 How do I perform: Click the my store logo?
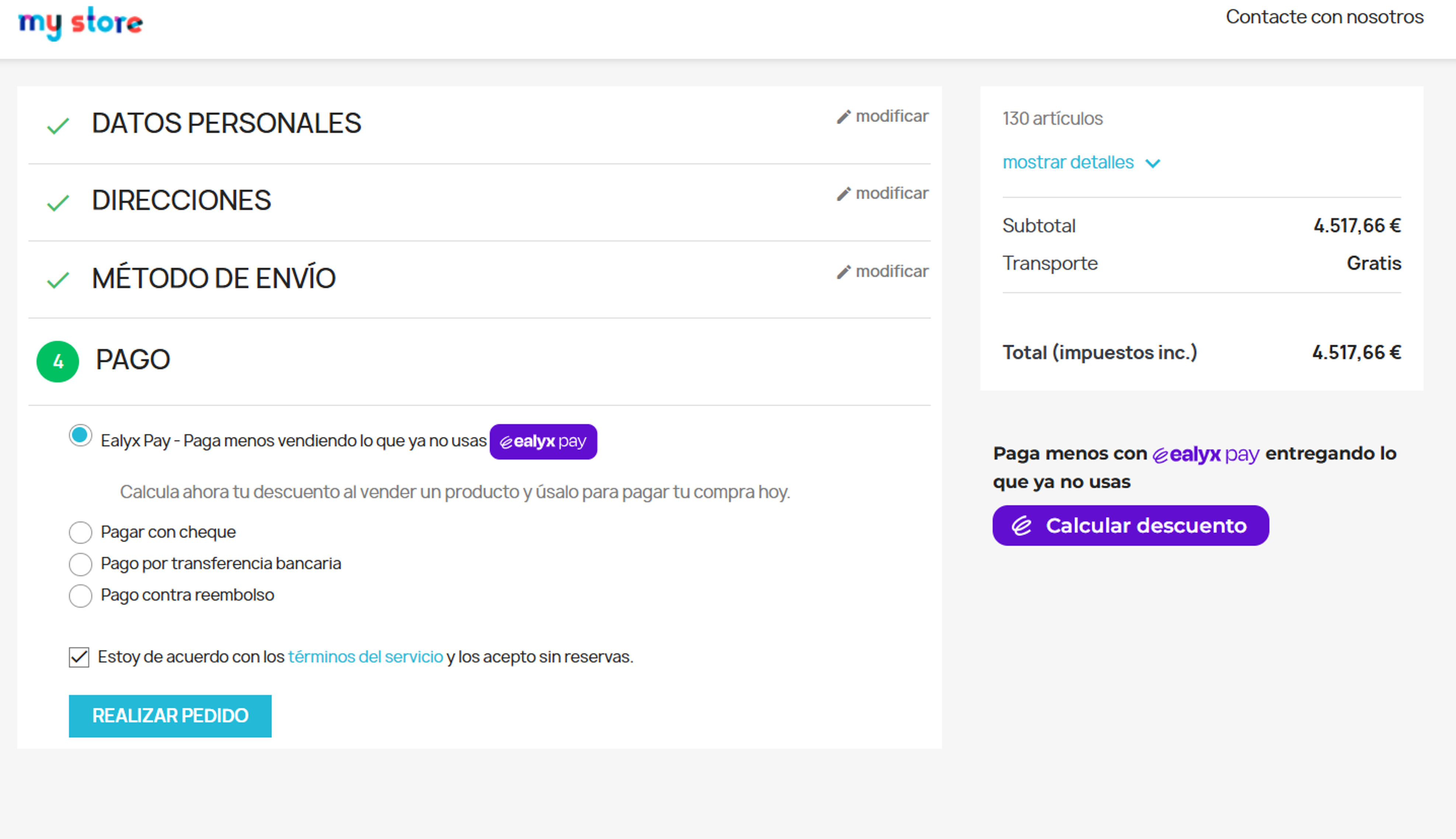tap(81, 24)
